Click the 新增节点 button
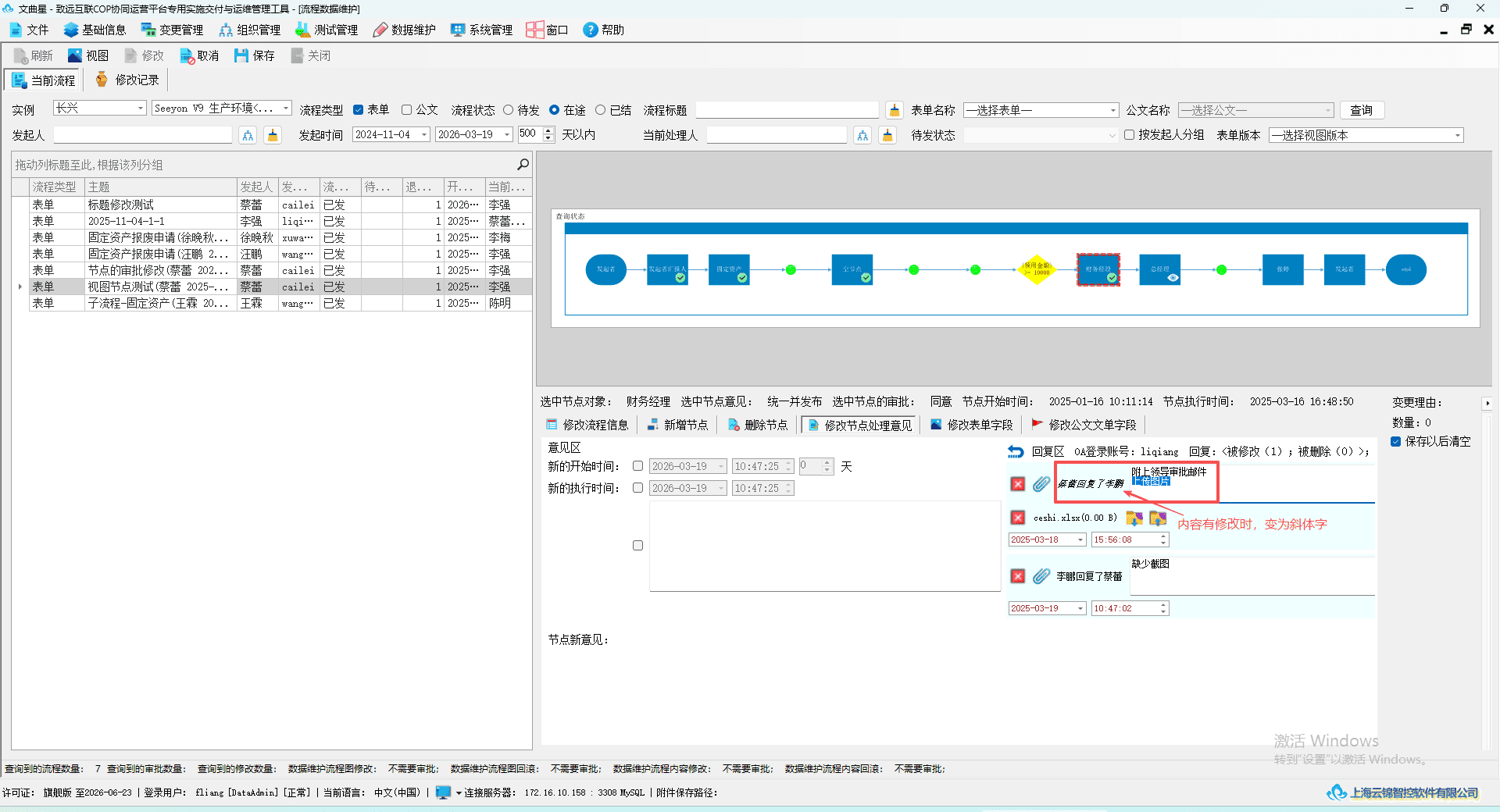Screen dimensions: 1500x812 pos(677,425)
